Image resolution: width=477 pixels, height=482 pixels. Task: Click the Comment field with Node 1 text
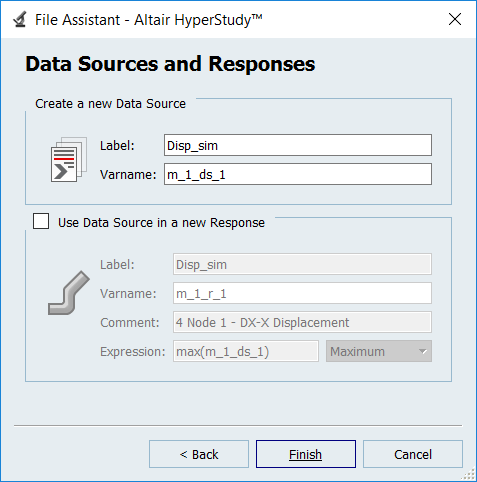(x=302, y=322)
